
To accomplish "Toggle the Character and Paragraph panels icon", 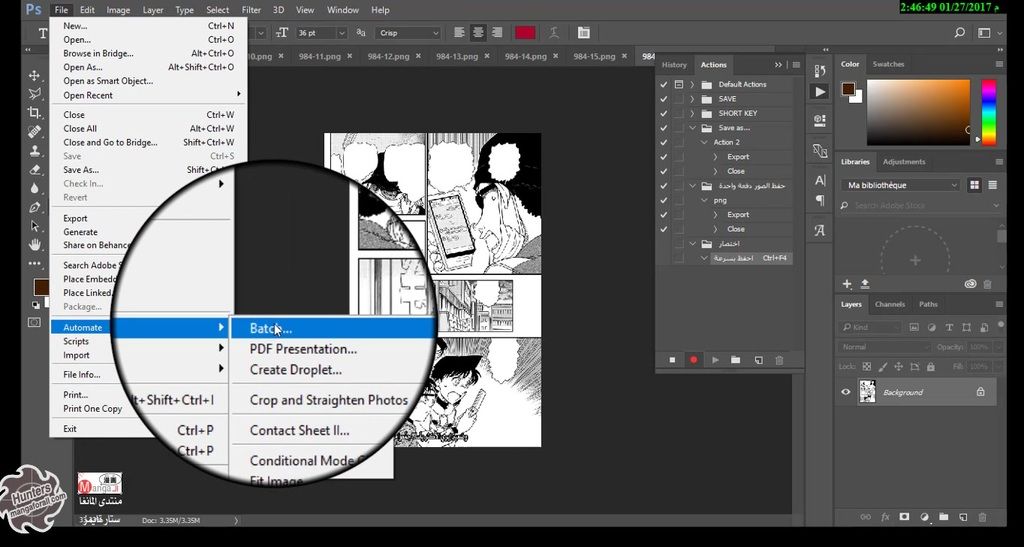I will click(x=584, y=33).
